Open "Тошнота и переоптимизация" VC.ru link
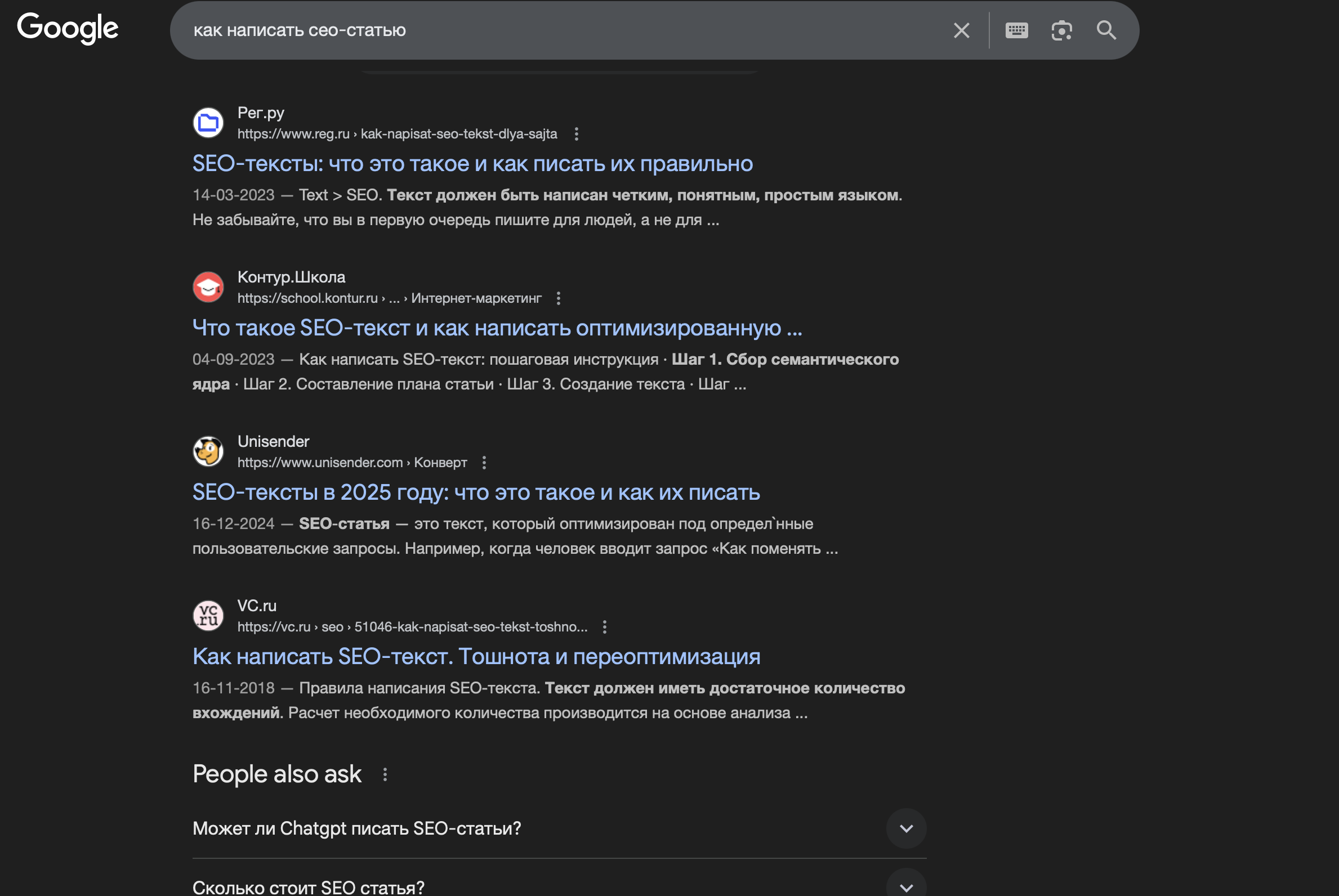 (x=476, y=657)
